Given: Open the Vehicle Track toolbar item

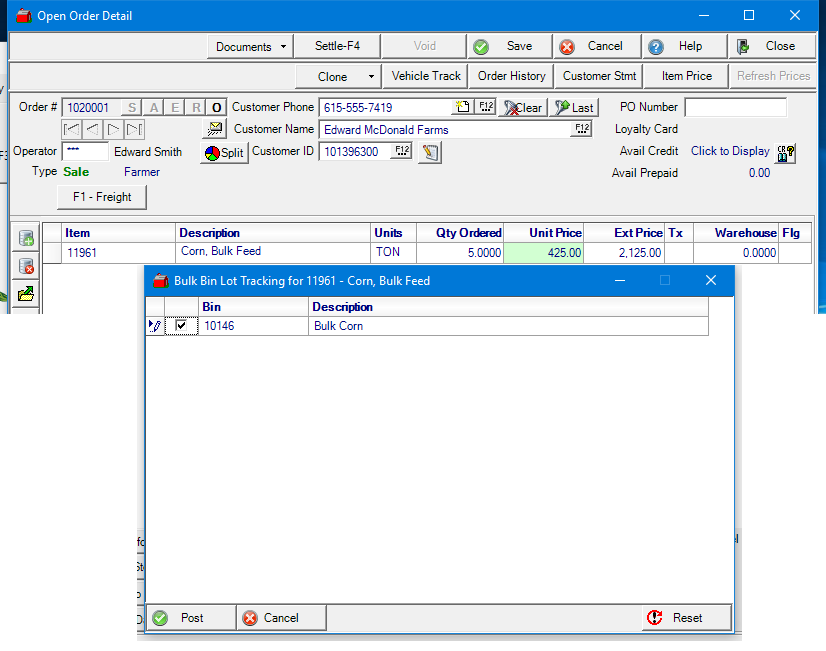Looking at the screenshot, I should coord(426,76).
